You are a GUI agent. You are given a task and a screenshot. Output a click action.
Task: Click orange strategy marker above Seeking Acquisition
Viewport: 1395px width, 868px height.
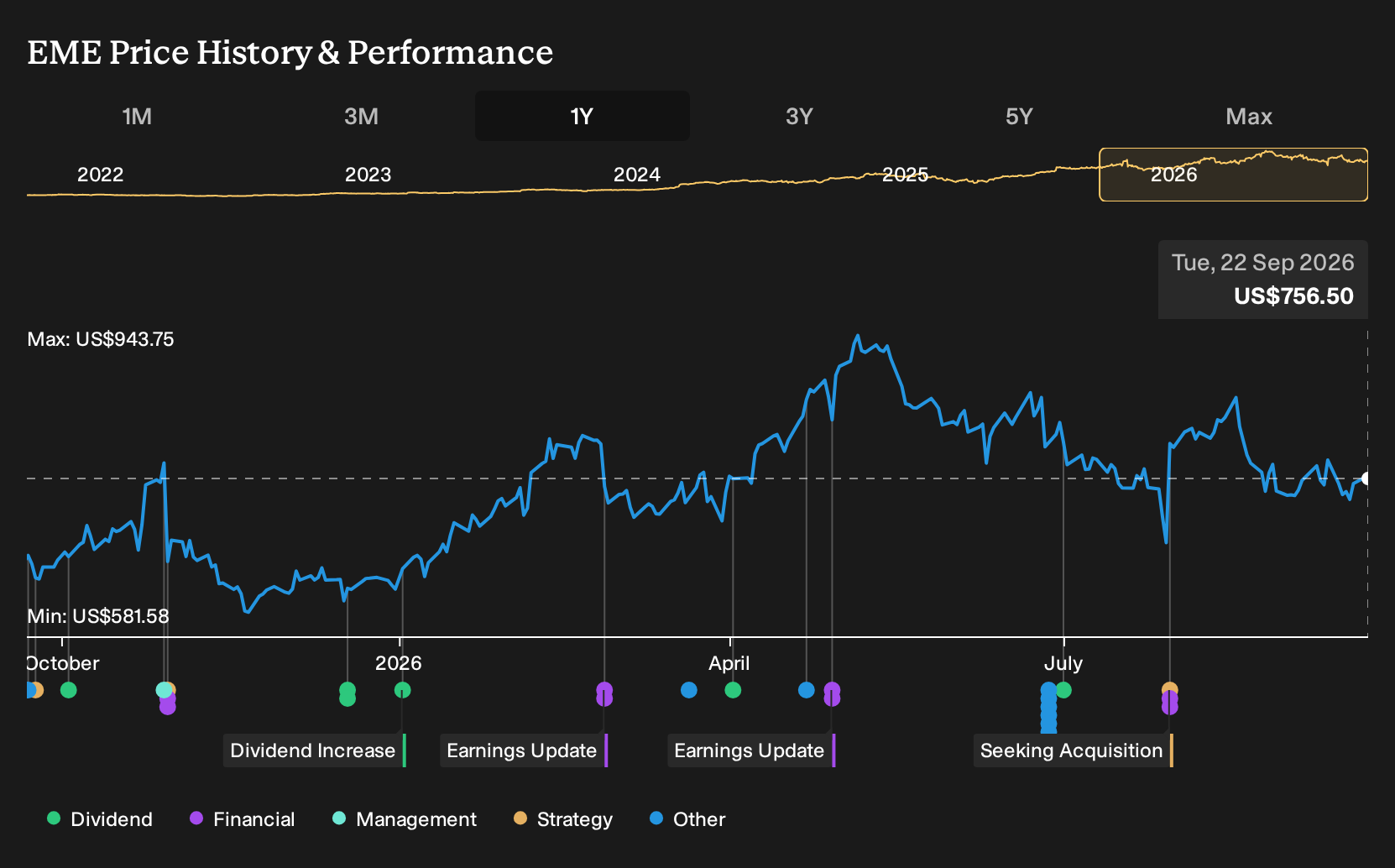pyautogui.click(x=1170, y=689)
